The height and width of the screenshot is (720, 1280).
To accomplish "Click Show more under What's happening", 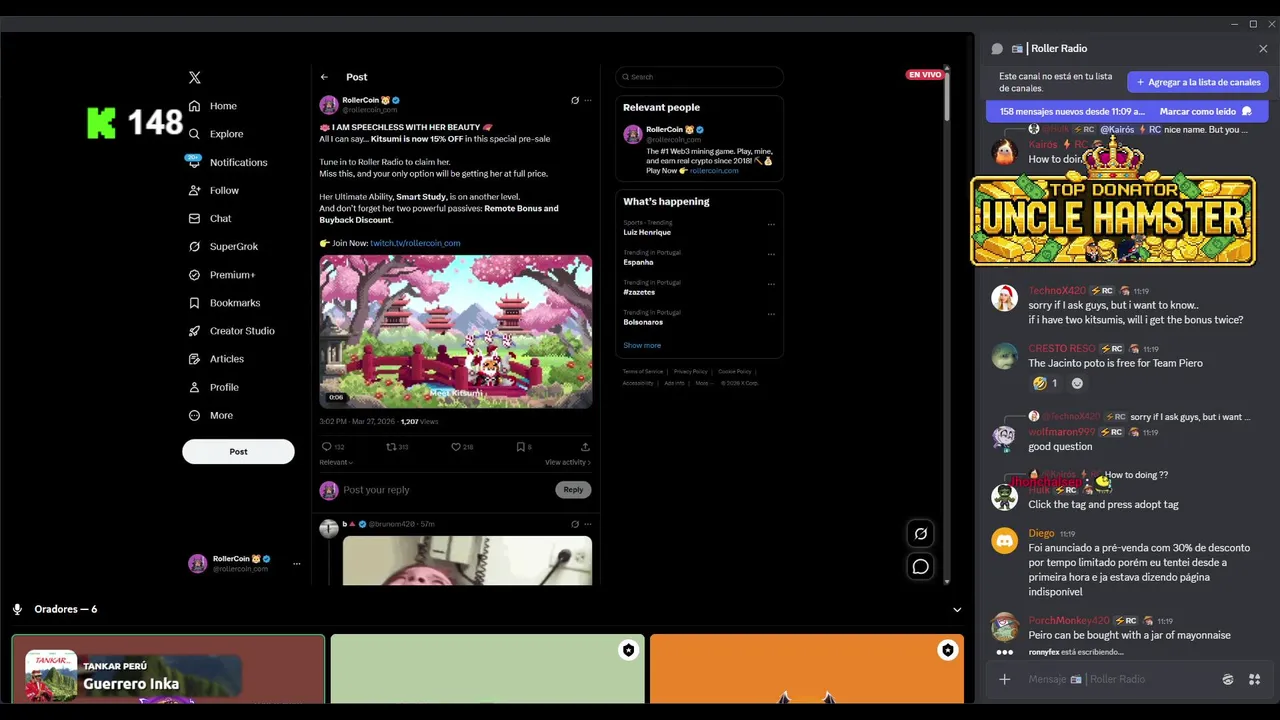I will pos(642,346).
